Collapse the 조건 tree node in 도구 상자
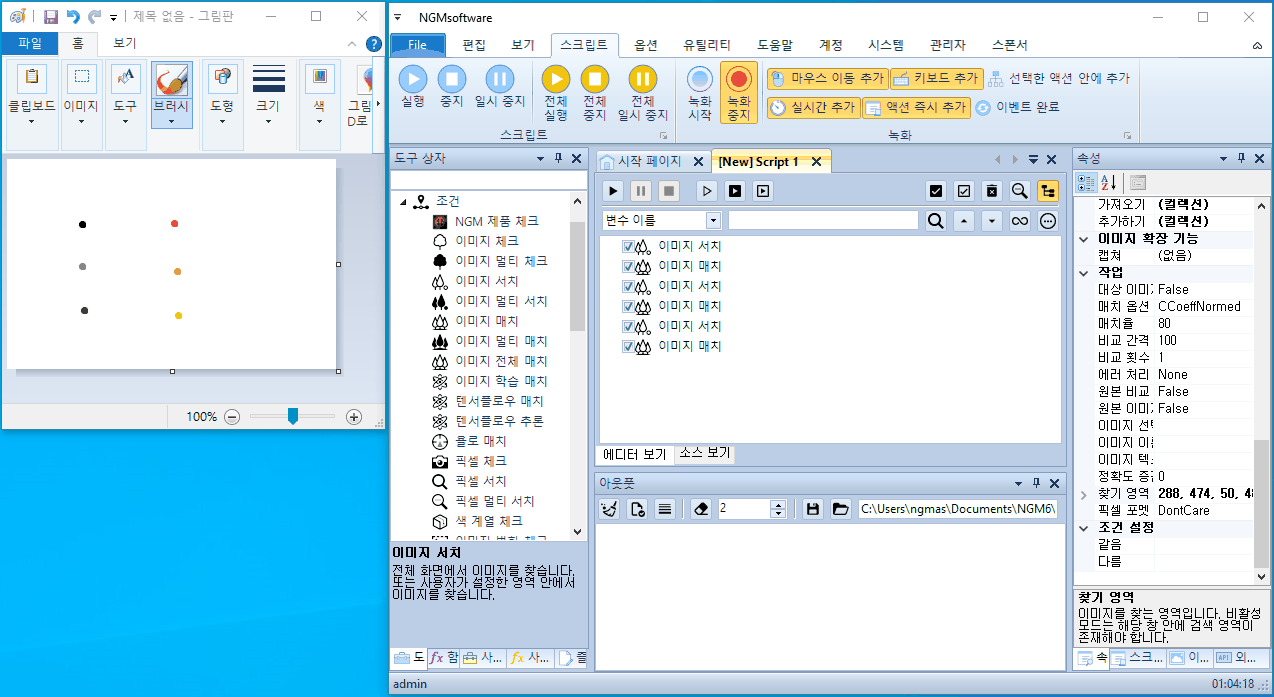The image size is (1274, 697). point(403,201)
